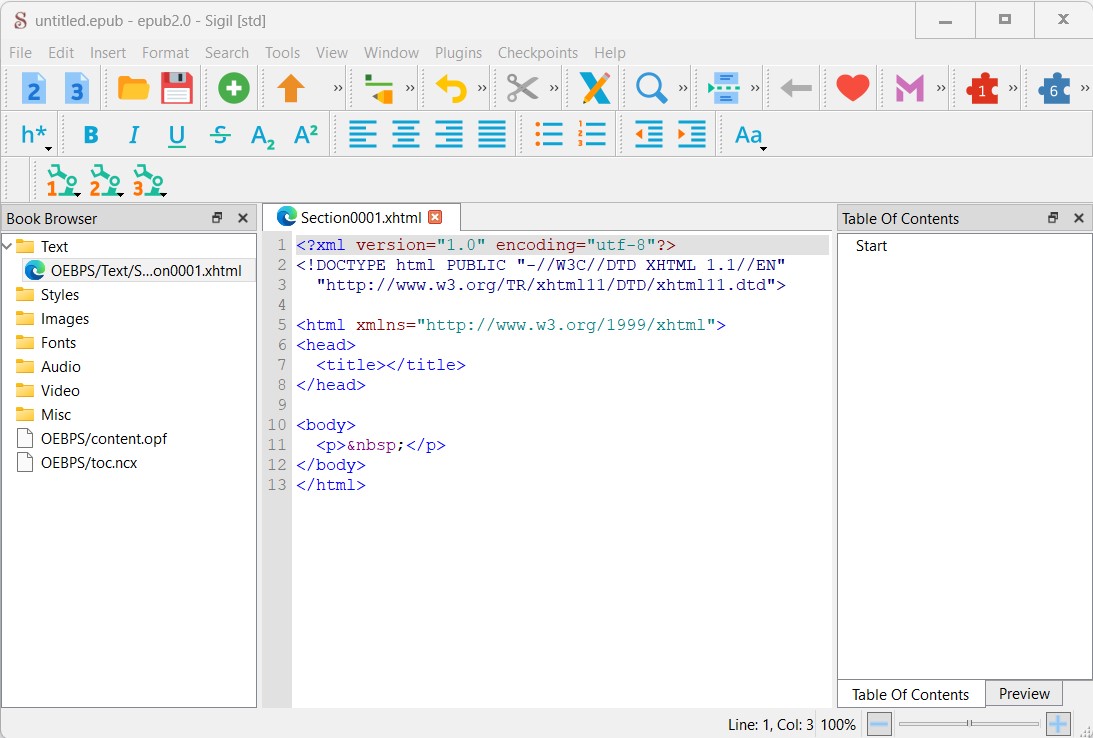Image resolution: width=1093 pixels, height=738 pixels.
Task: Open Find and Replace magnifier icon
Action: [652, 88]
